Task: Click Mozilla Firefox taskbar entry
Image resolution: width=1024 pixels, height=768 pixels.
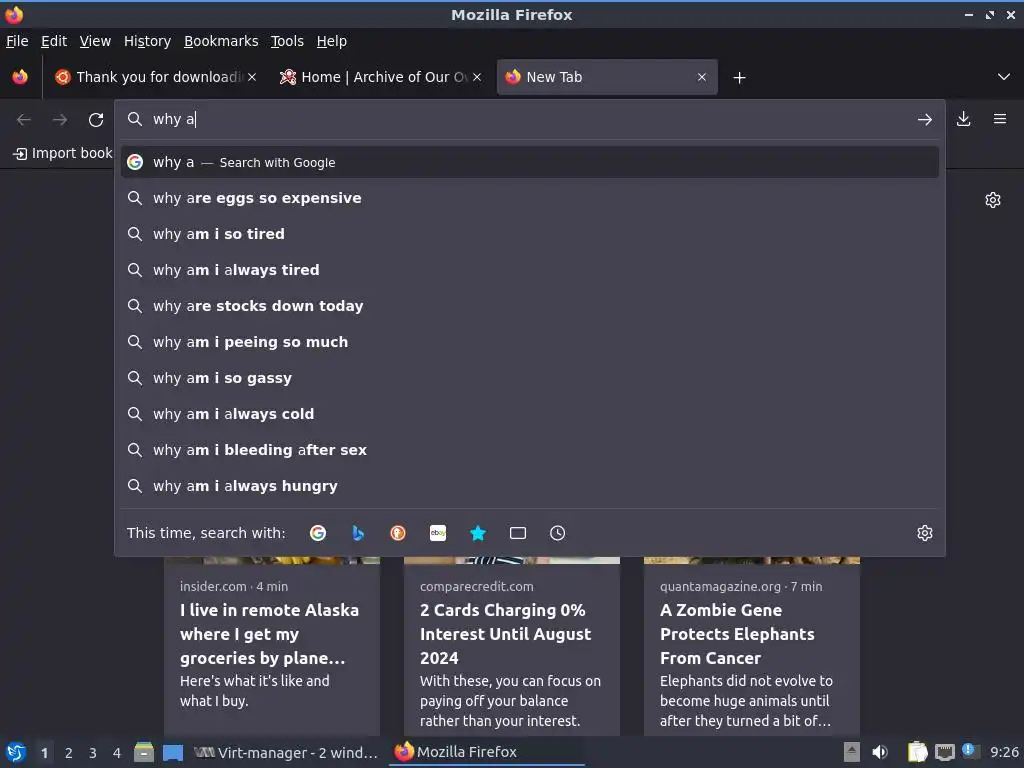Action: click(x=487, y=752)
